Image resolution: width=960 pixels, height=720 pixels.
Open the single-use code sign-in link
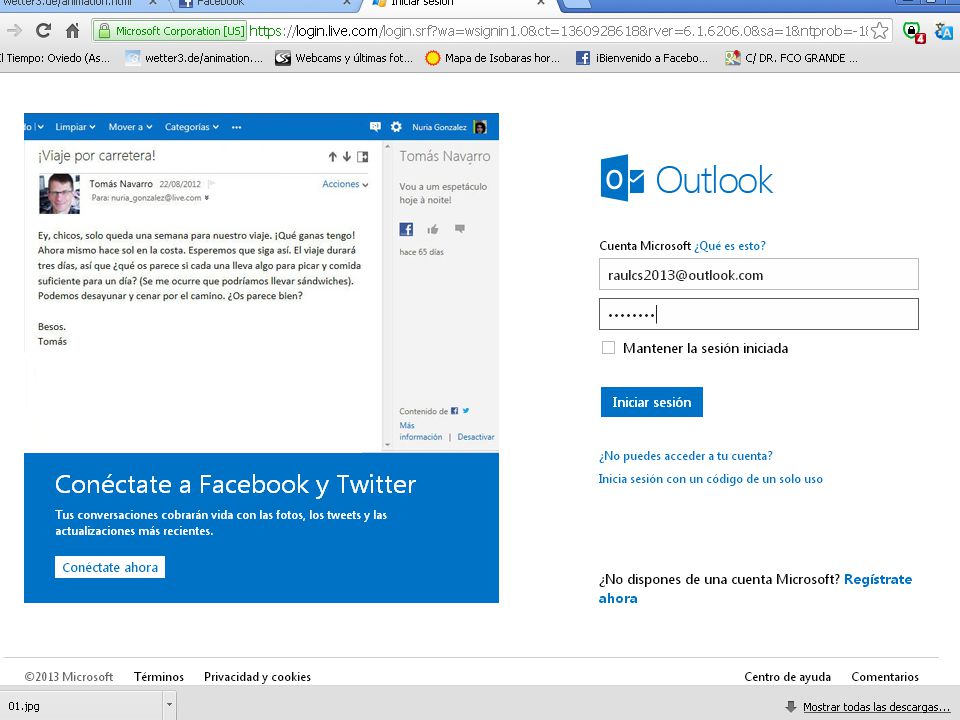pos(711,479)
